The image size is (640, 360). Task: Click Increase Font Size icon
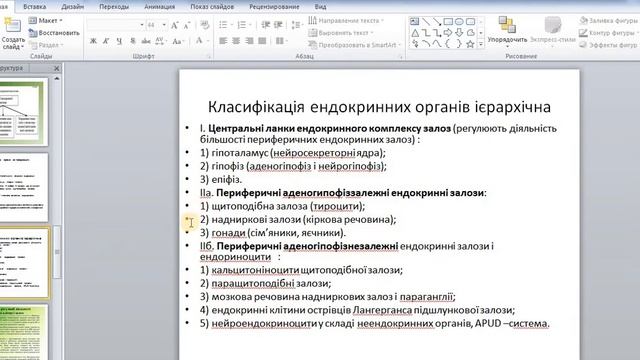pos(175,25)
